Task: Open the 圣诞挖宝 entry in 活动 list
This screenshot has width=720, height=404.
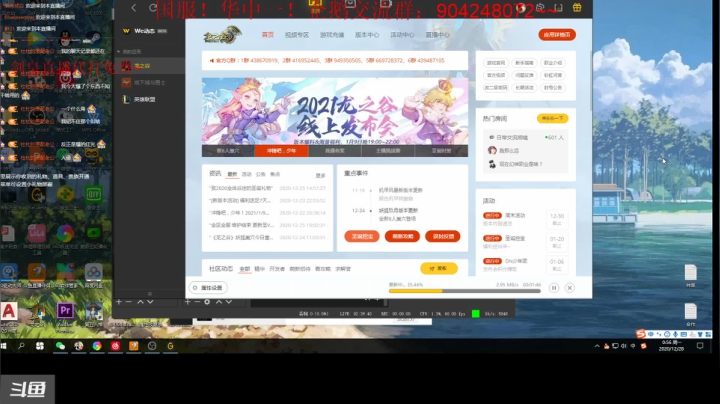Action: click(524, 242)
